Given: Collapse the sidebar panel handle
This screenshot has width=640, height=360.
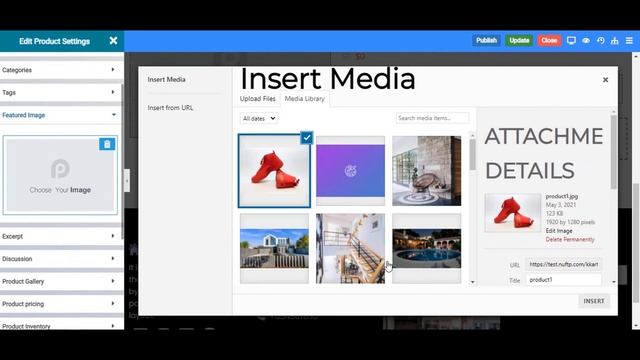Looking at the screenshot, I should pos(127,180).
